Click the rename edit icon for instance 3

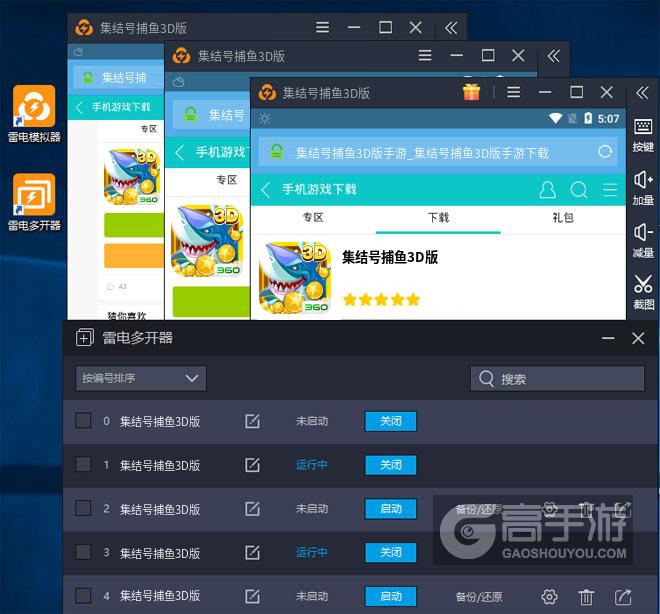252,553
